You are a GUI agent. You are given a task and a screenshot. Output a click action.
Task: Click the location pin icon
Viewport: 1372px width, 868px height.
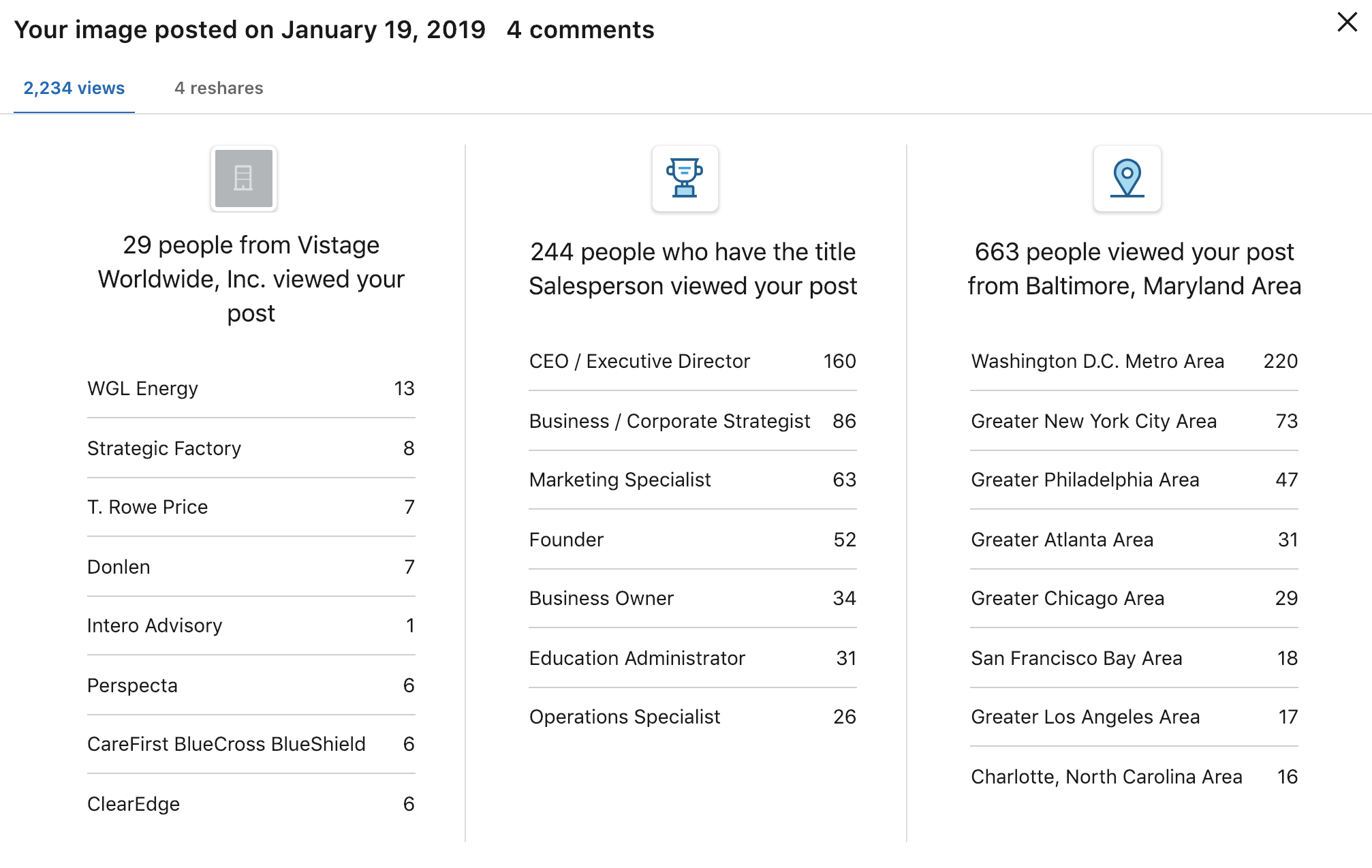[1127, 179]
